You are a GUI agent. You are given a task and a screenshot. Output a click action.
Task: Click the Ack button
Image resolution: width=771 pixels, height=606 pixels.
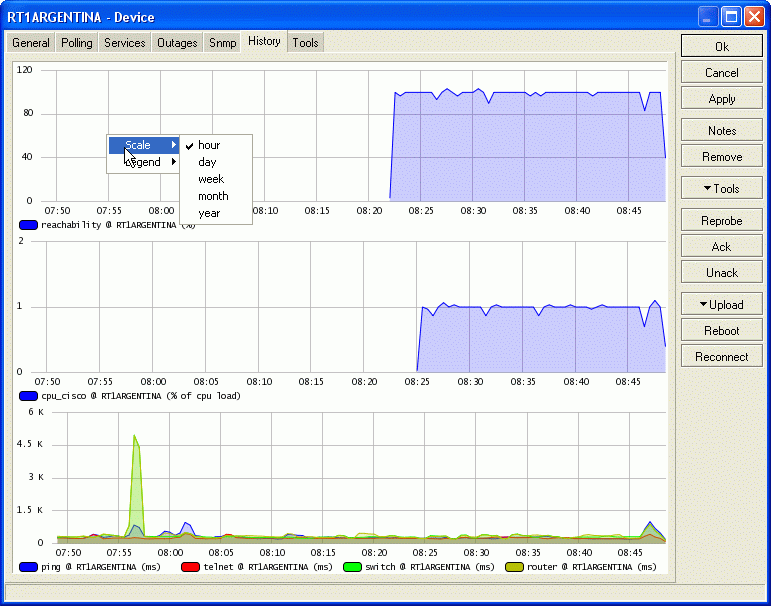click(x=721, y=246)
